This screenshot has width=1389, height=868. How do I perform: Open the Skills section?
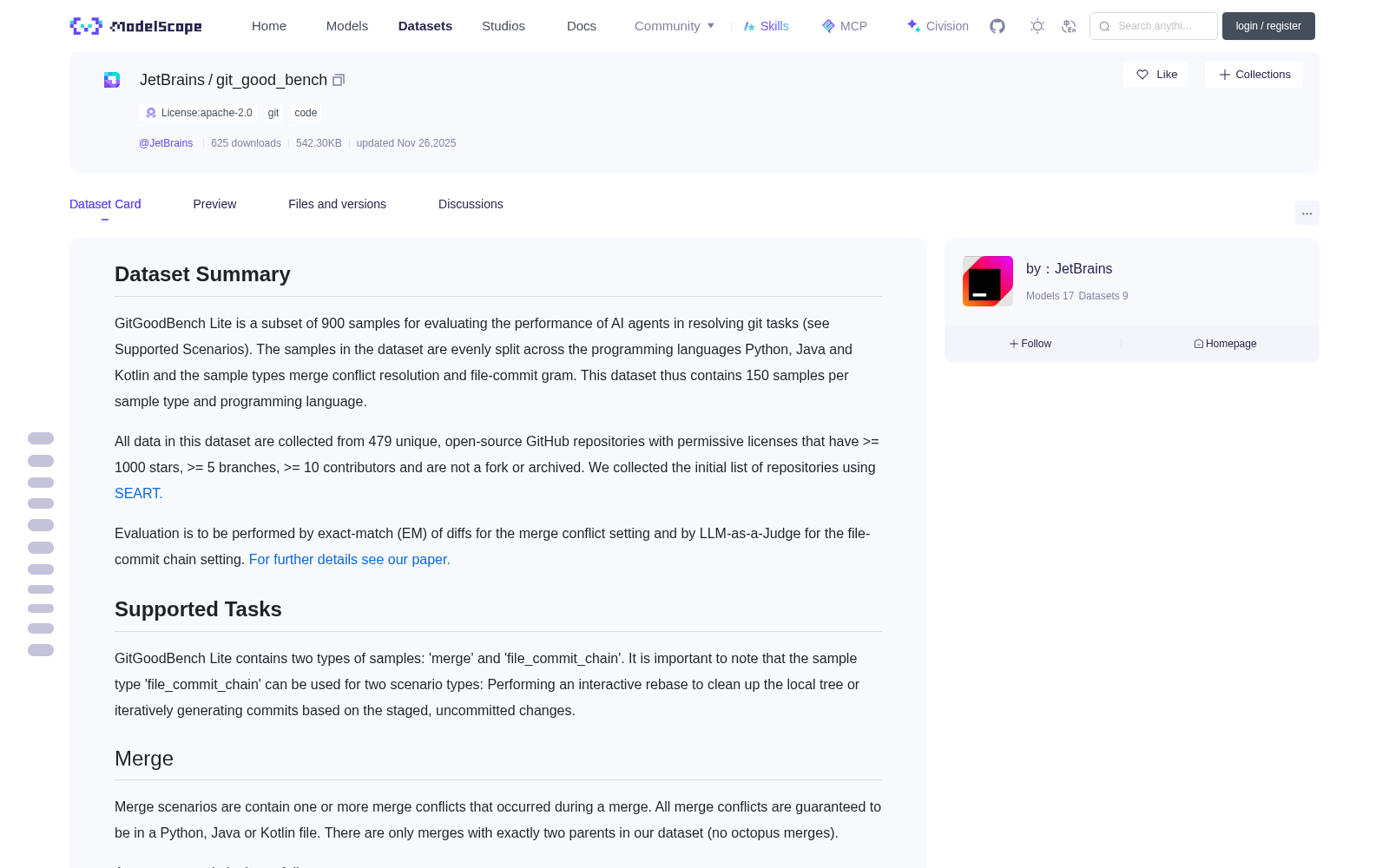767,26
